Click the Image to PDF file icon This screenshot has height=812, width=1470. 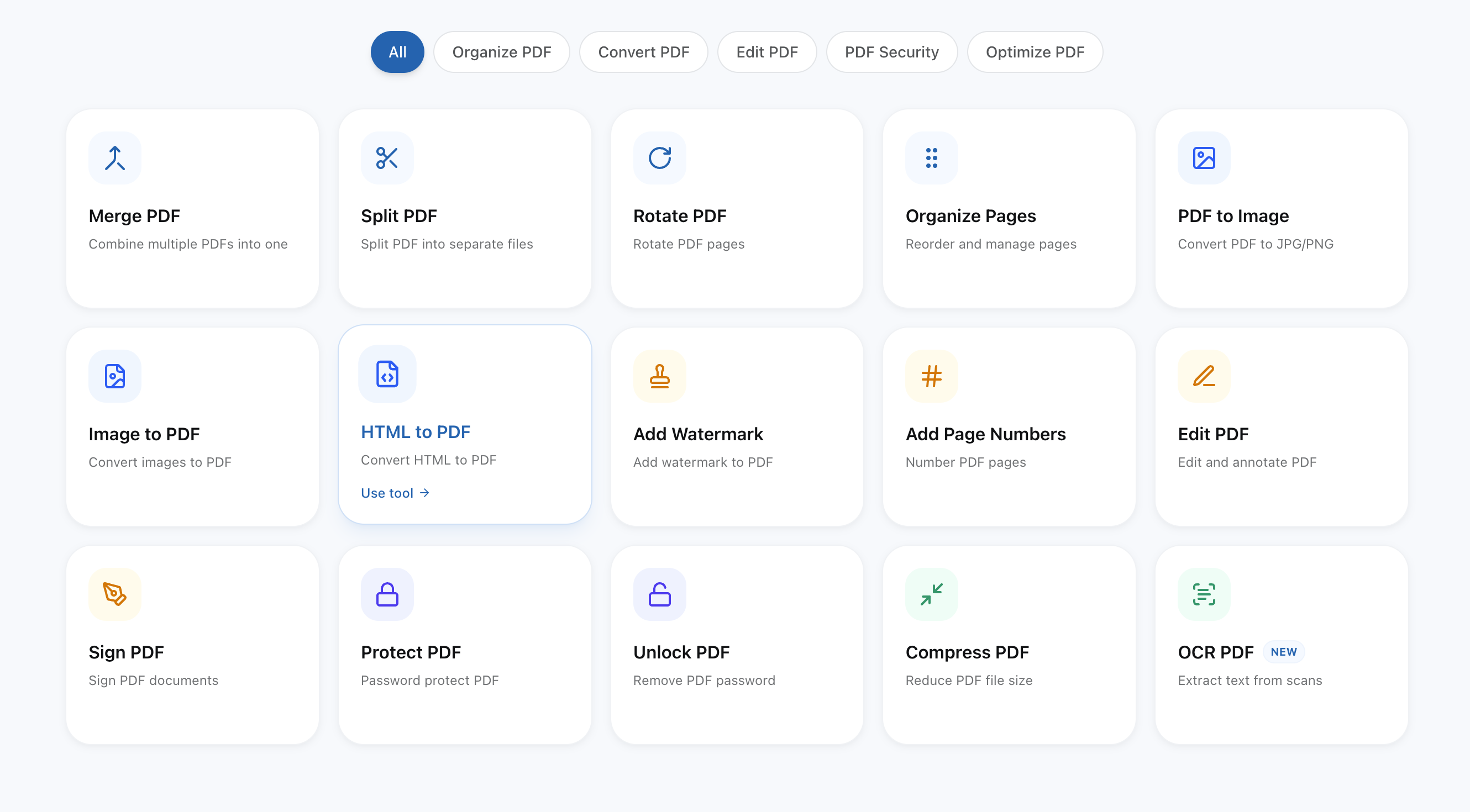point(114,376)
